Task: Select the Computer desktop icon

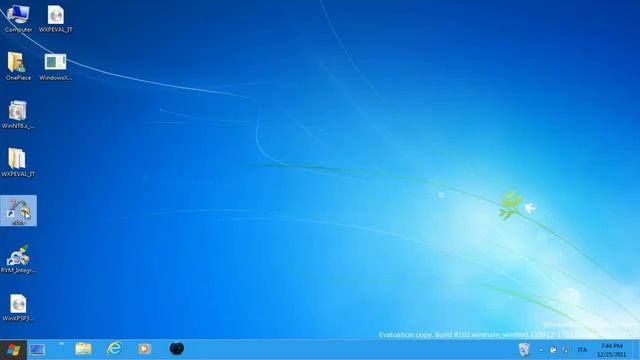Action: click(18, 19)
